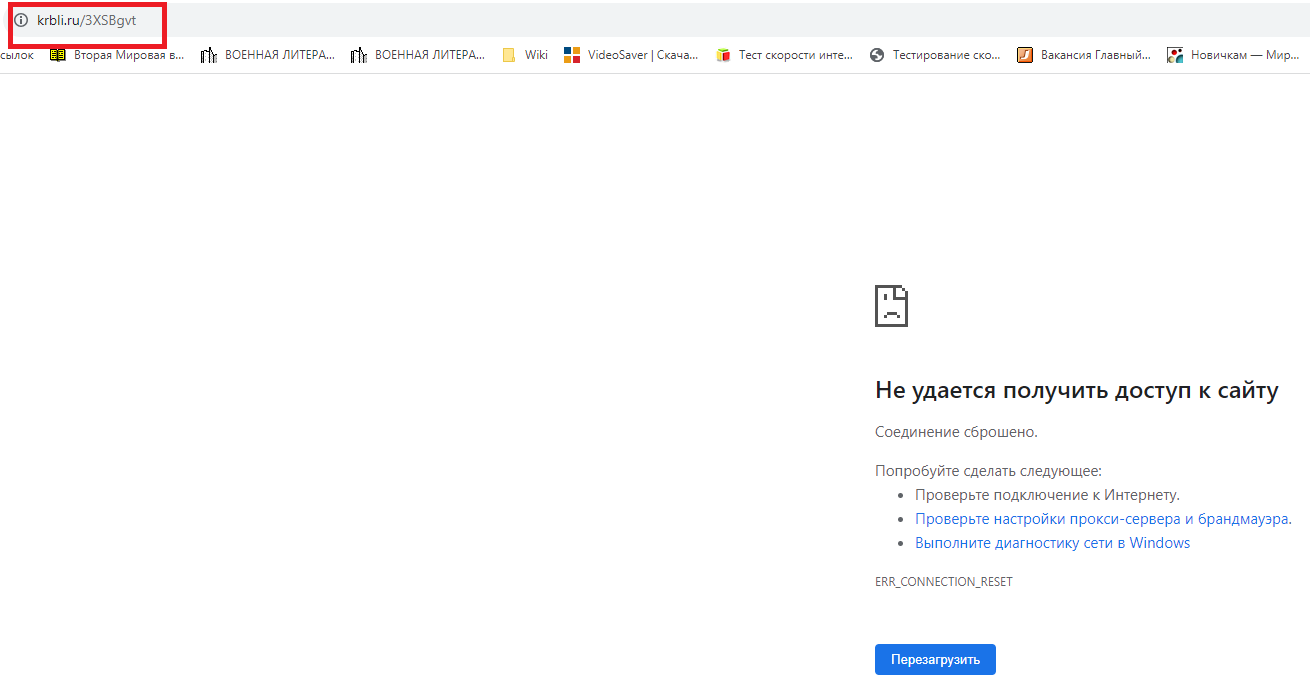1310x693 pixels.
Task: Open the VideoSaver | Скача... bookmark
Action: [631, 55]
